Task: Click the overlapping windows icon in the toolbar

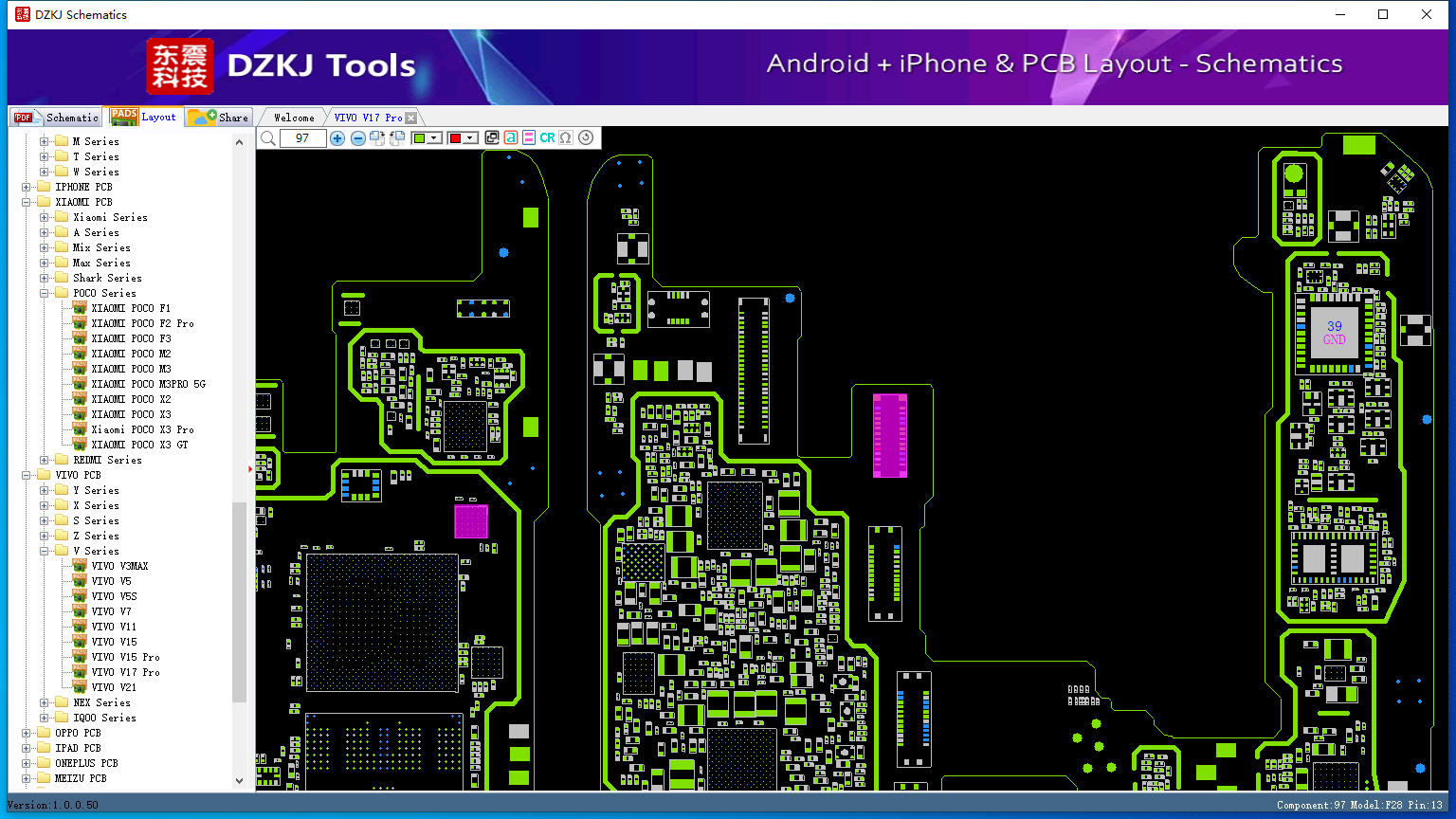Action: 491,138
